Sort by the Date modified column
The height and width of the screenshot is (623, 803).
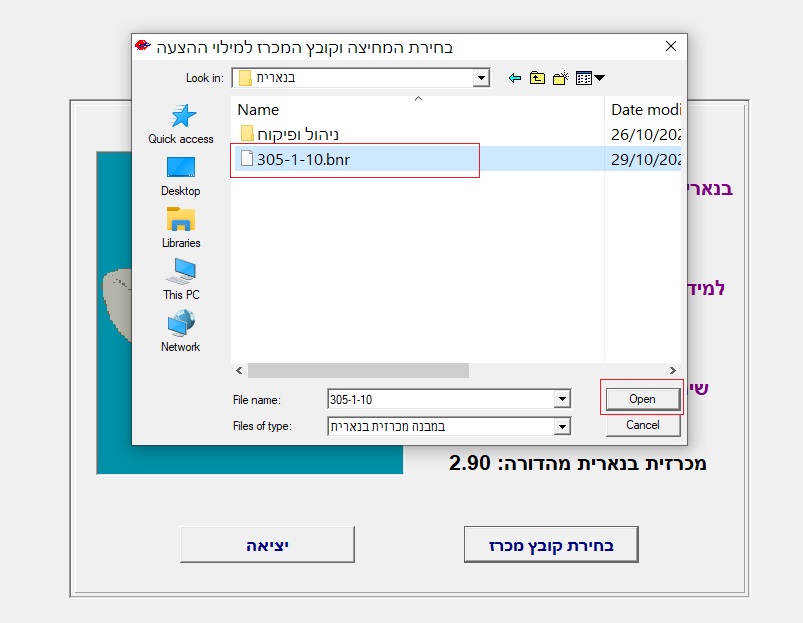pyautogui.click(x=645, y=110)
